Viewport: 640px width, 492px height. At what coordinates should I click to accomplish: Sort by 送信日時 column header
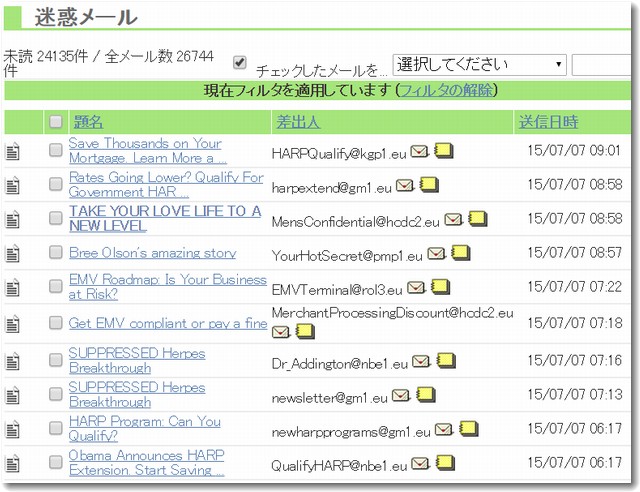tap(548, 122)
